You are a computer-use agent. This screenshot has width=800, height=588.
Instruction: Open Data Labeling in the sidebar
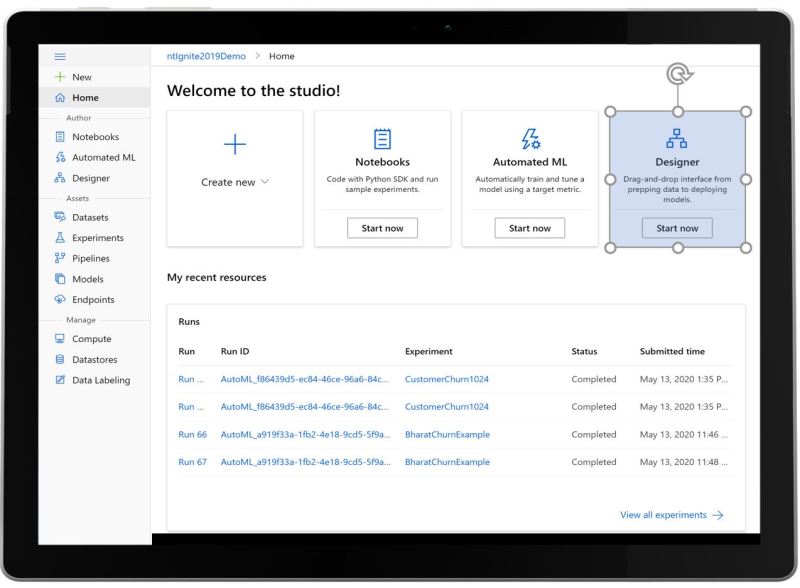(x=94, y=380)
